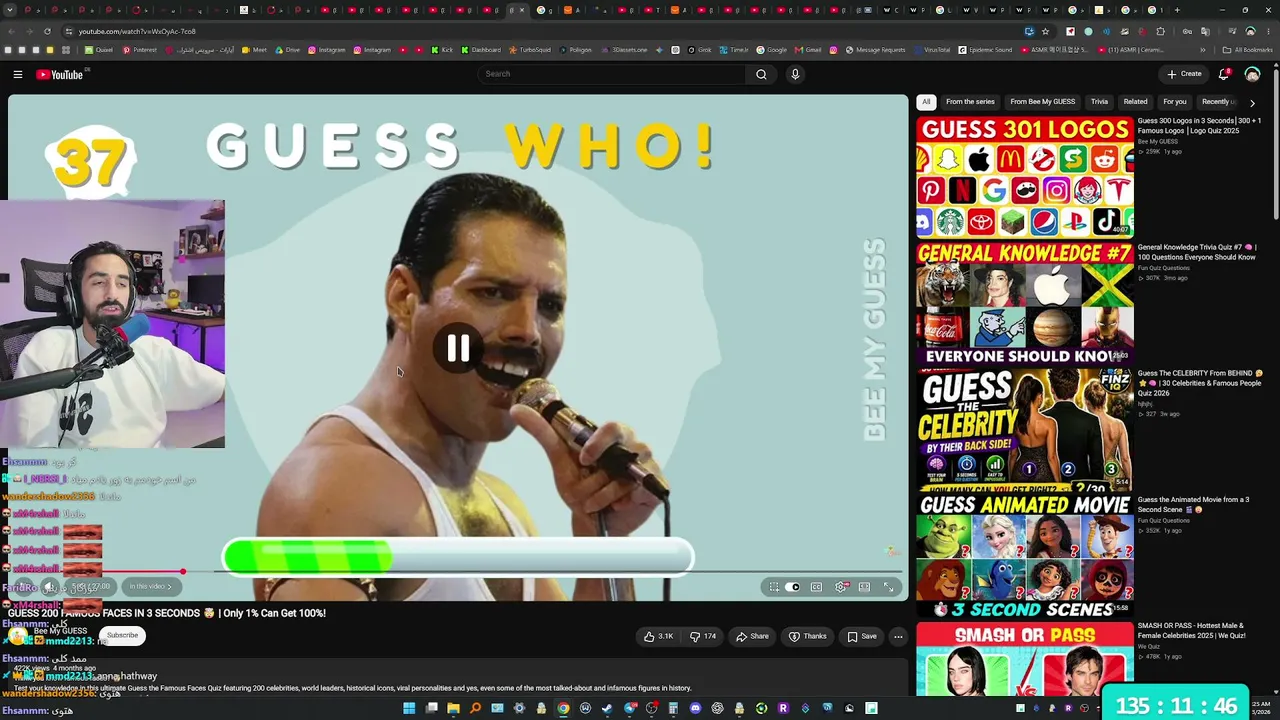Viewport: 1280px width, 720px height.
Task: Dislike the video (174)
Action: pos(704,636)
